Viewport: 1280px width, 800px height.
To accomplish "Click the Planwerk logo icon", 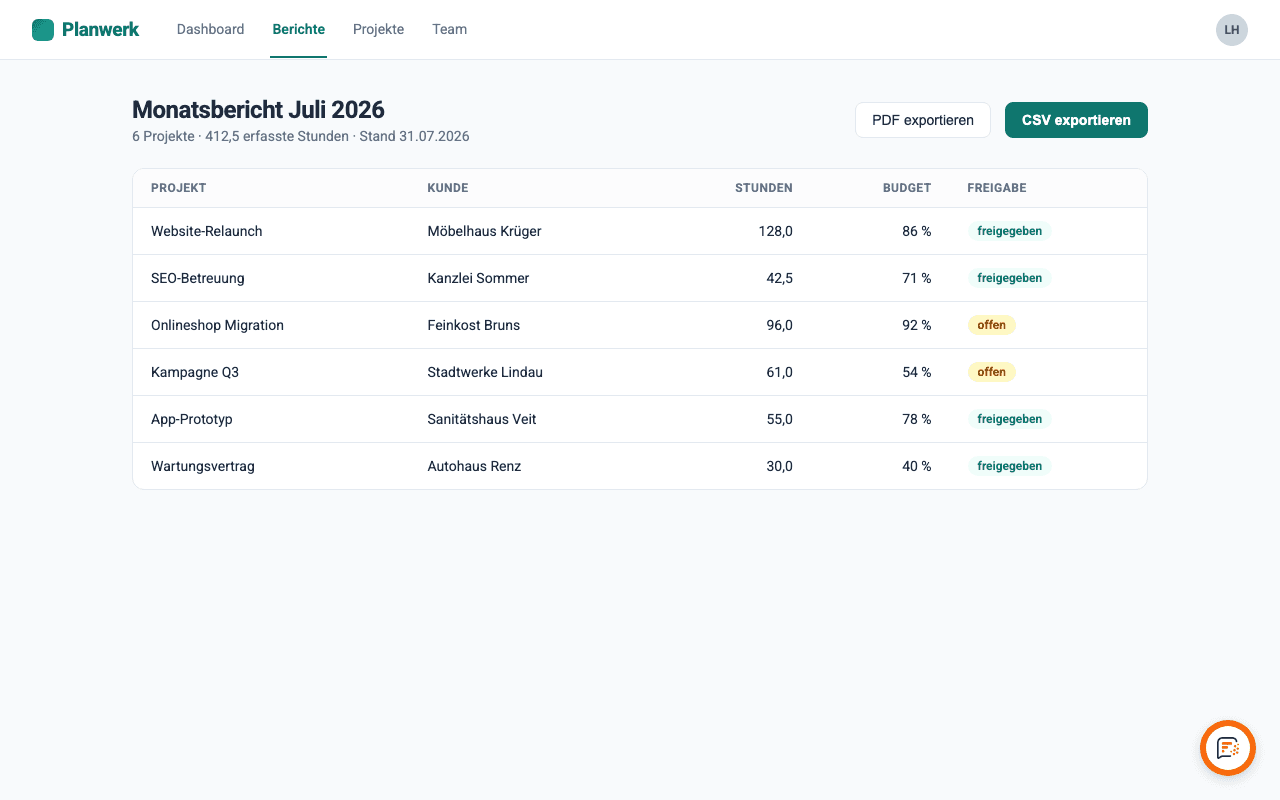I will (x=43, y=30).
